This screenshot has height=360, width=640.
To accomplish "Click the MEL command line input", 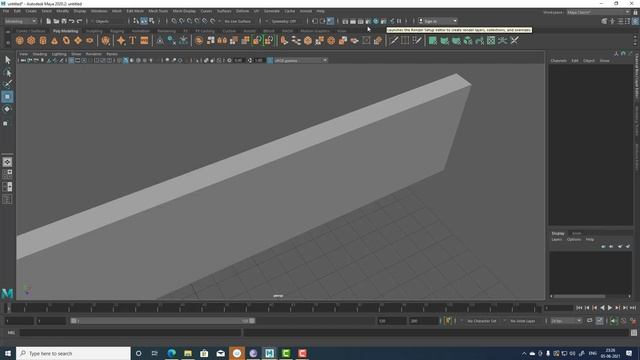I will point(131,333).
